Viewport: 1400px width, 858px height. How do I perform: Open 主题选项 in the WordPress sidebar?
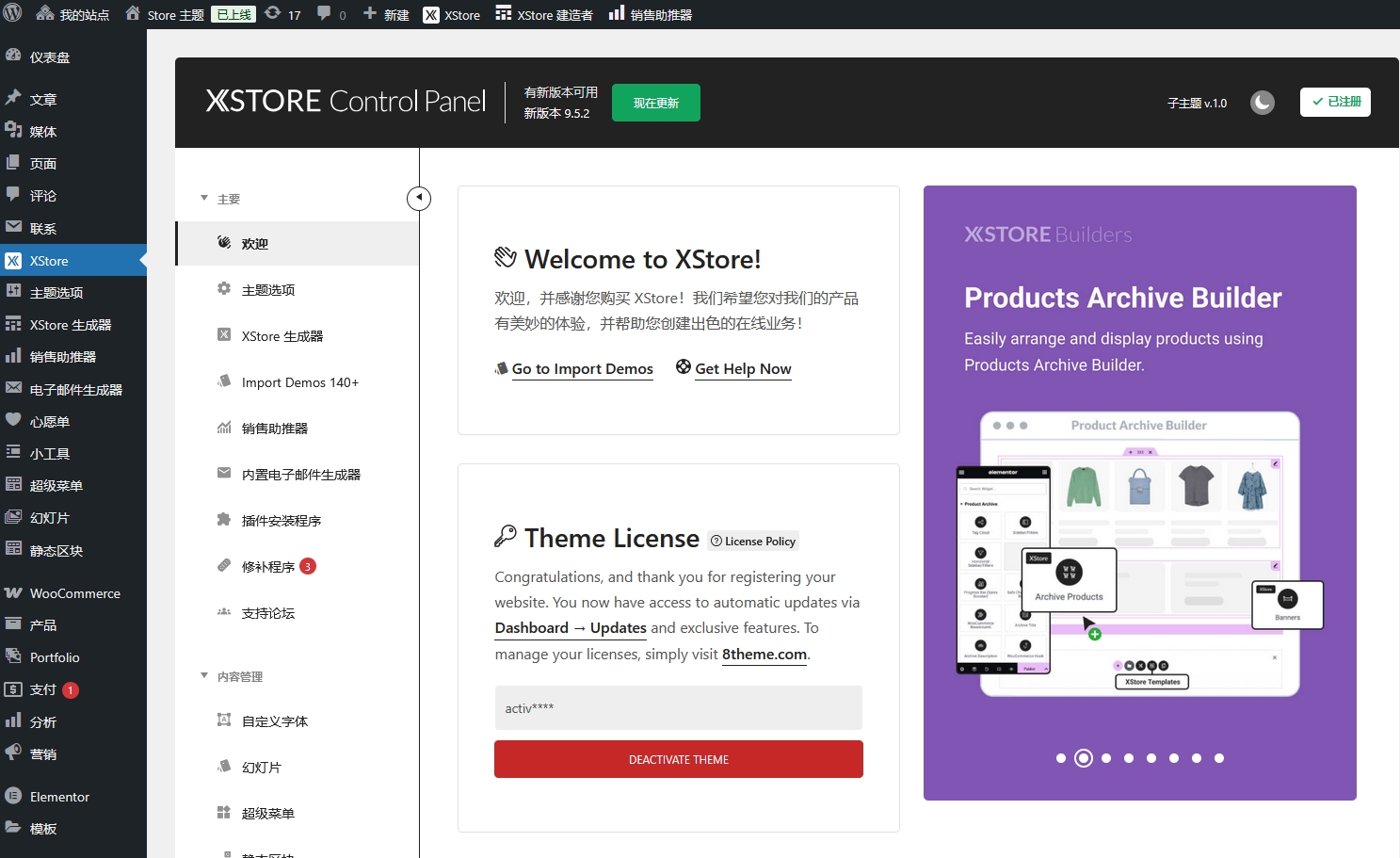click(73, 293)
